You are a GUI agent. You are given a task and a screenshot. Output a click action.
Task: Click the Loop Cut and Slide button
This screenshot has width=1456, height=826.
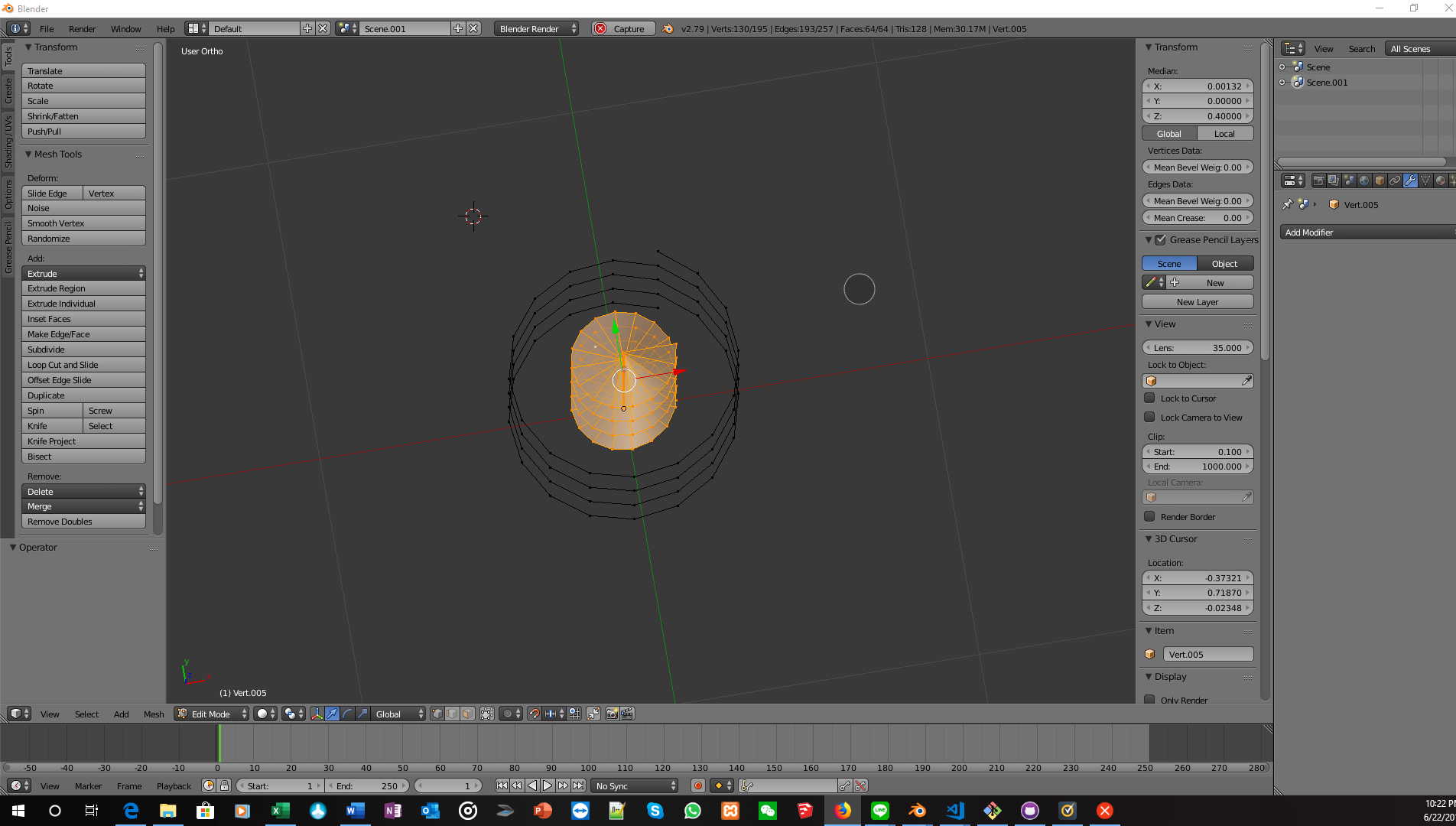coord(83,364)
